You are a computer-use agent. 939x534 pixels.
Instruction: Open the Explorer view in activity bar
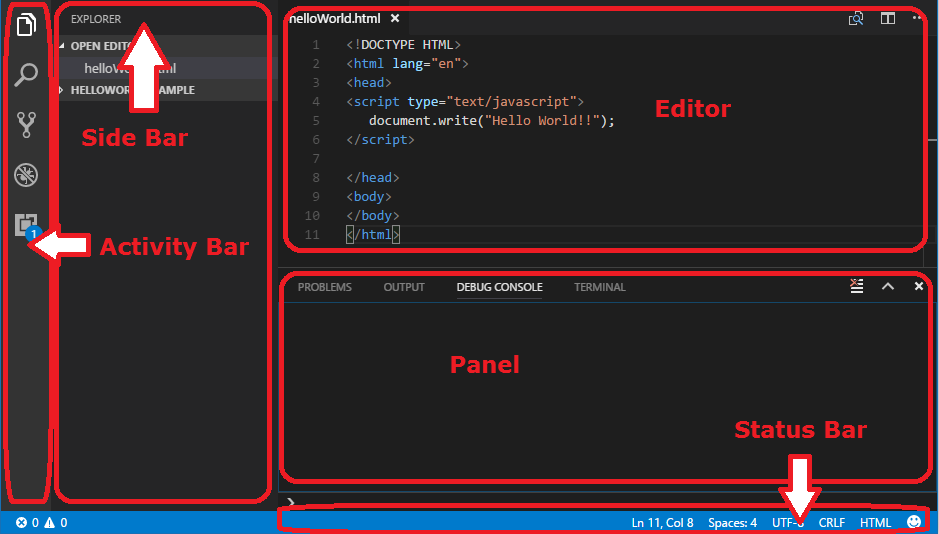point(26,25)
